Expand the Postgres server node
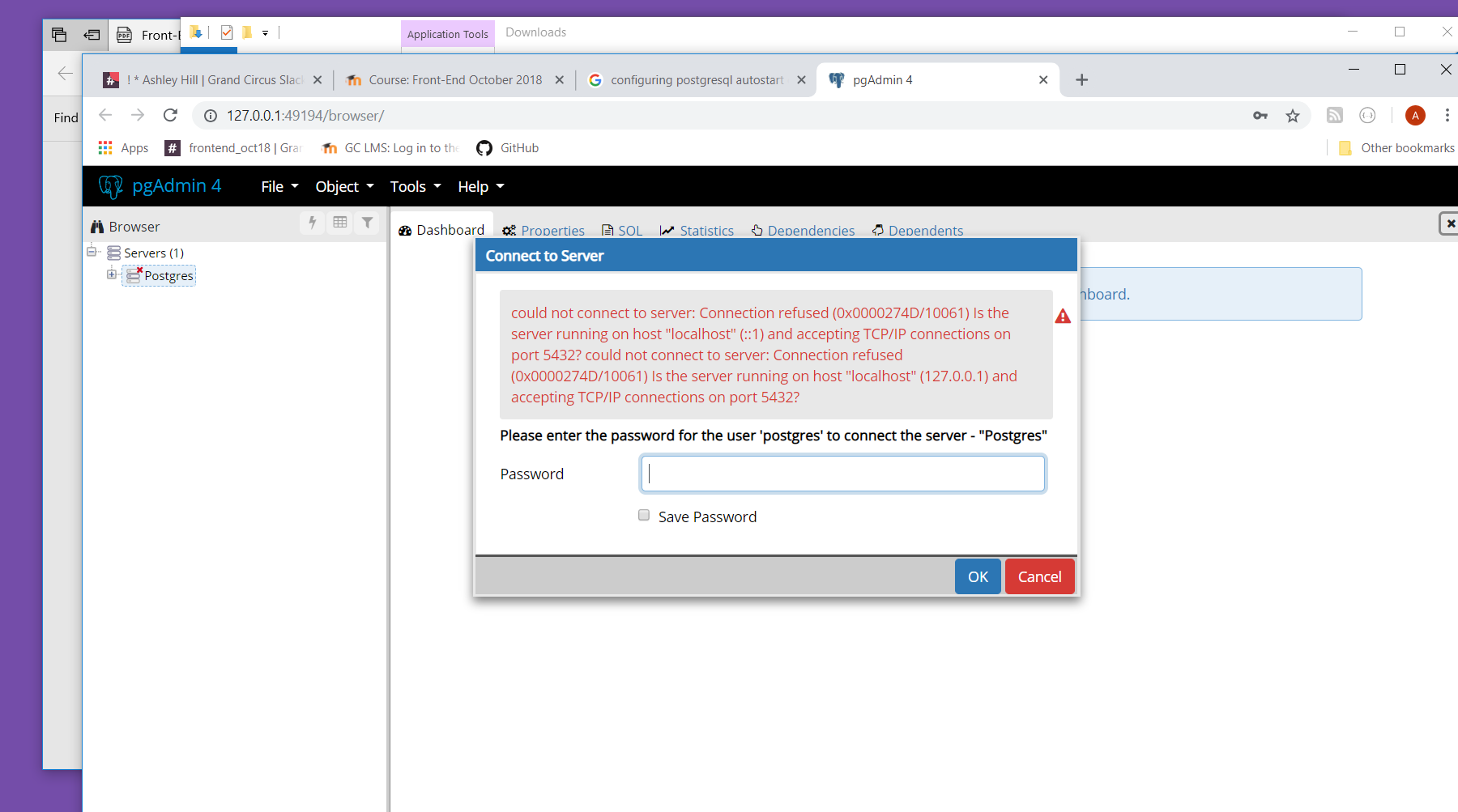1458x812 pixels. [x=112, y=274]
